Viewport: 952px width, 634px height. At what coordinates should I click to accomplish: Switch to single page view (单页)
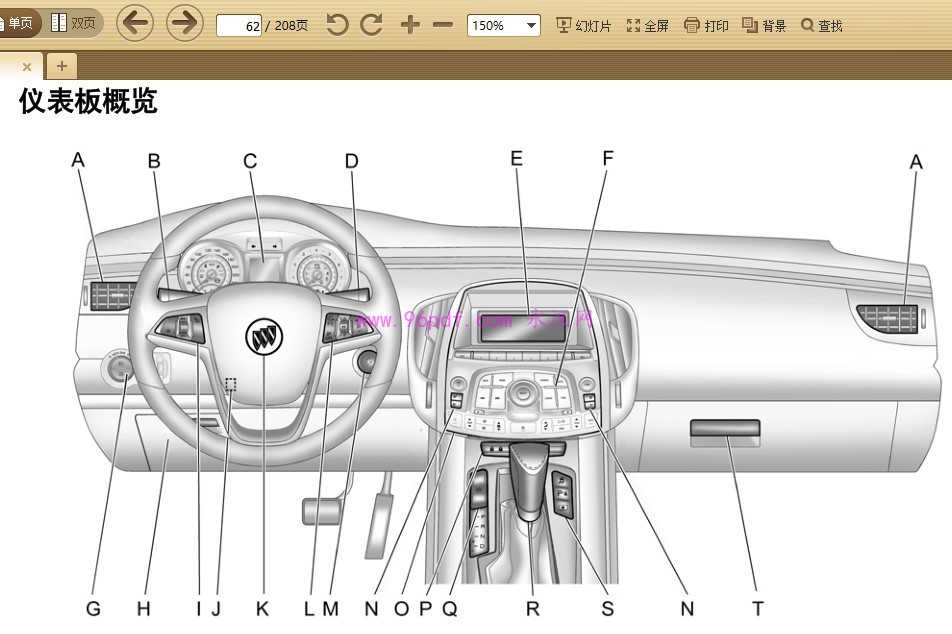(18, 23)
